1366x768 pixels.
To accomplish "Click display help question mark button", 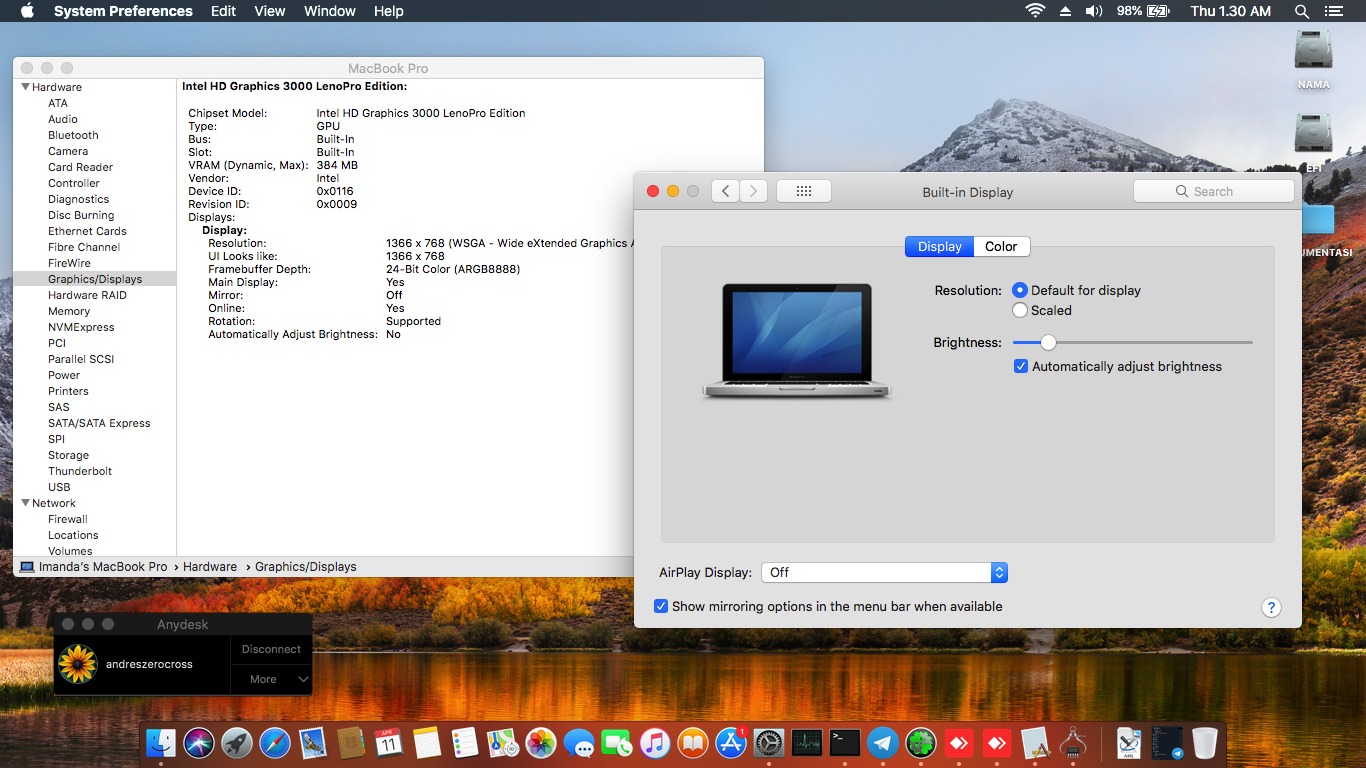I will click(1271, 607).
